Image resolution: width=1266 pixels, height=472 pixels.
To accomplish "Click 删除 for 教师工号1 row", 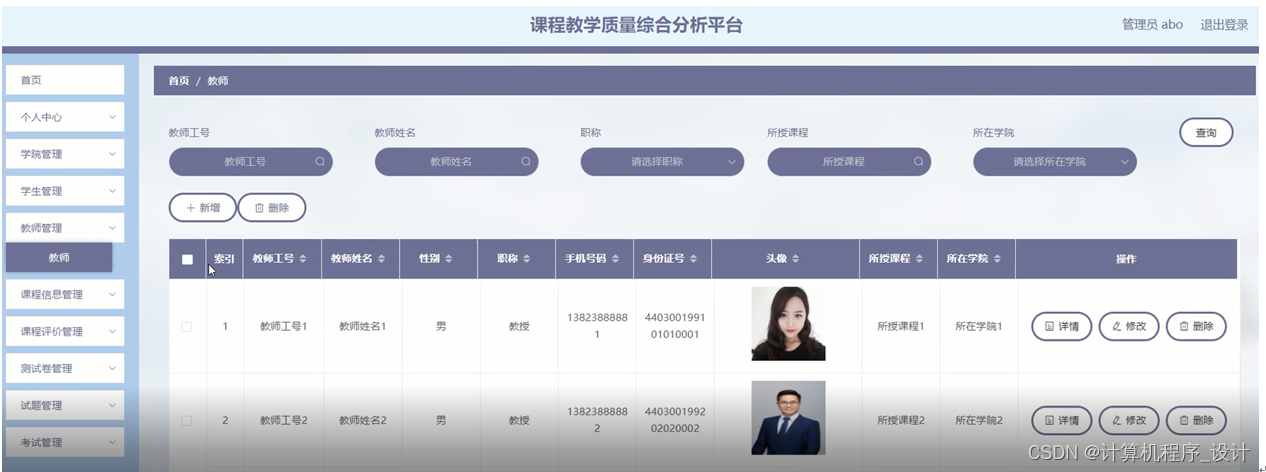I will 1196,326.
